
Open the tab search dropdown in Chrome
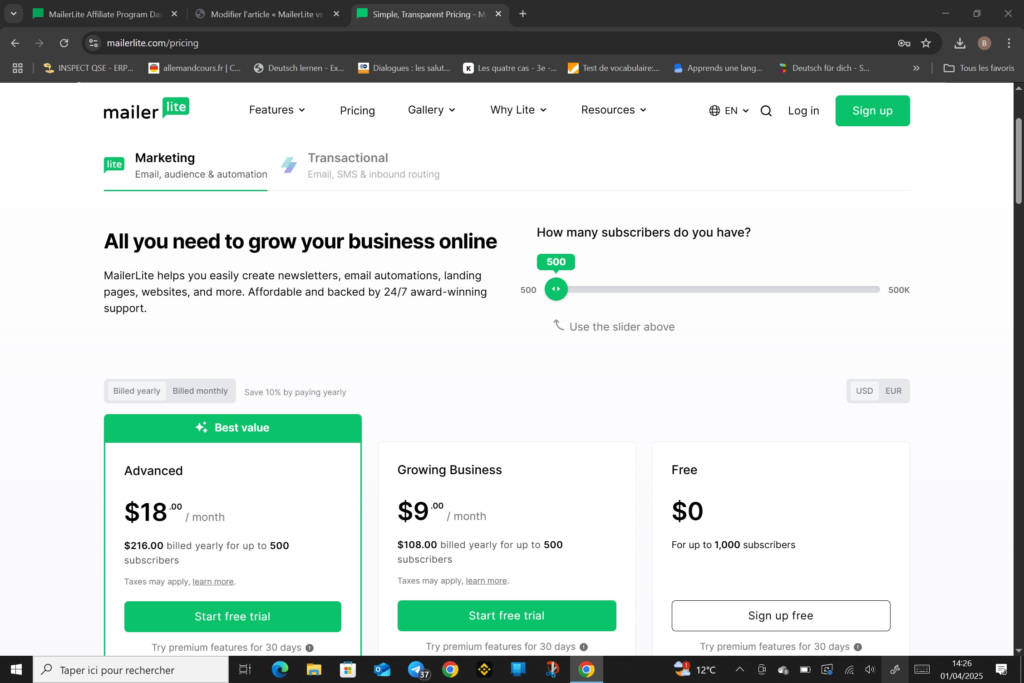[13, 14]
